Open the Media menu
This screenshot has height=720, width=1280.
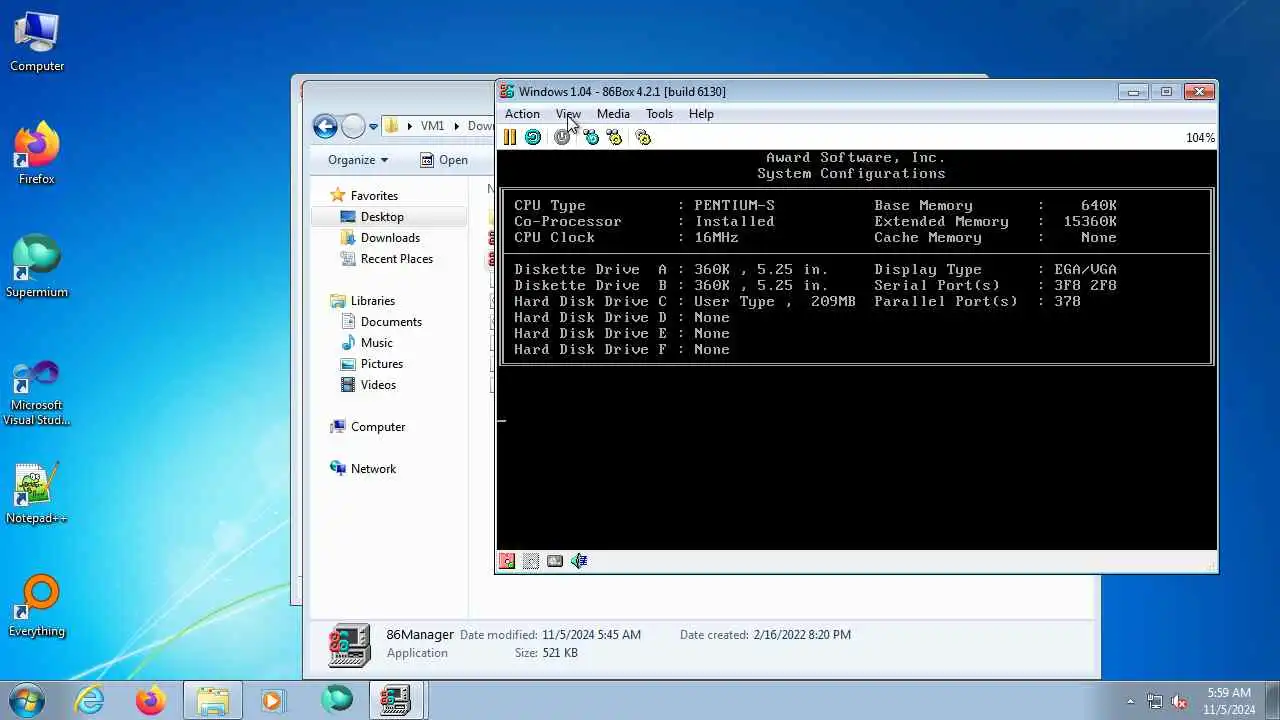tap(613, 114)
